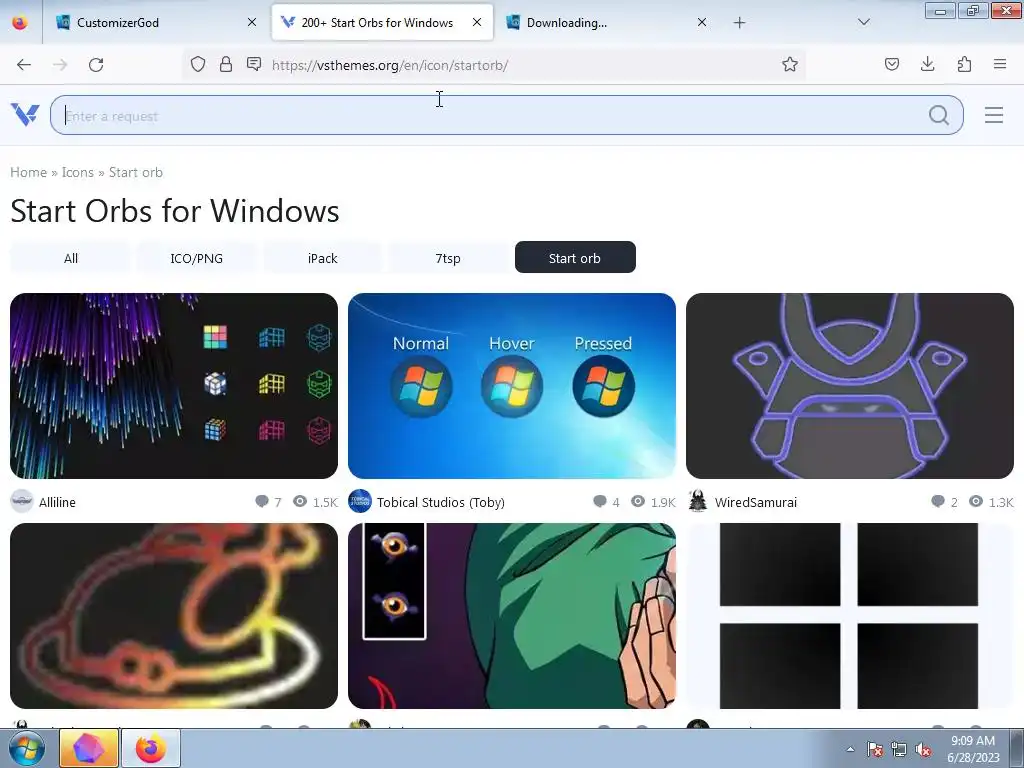Viewport: 1024px width, 768px height.
Task: List all tabs dropdown arrow
Action: (863, 23)
